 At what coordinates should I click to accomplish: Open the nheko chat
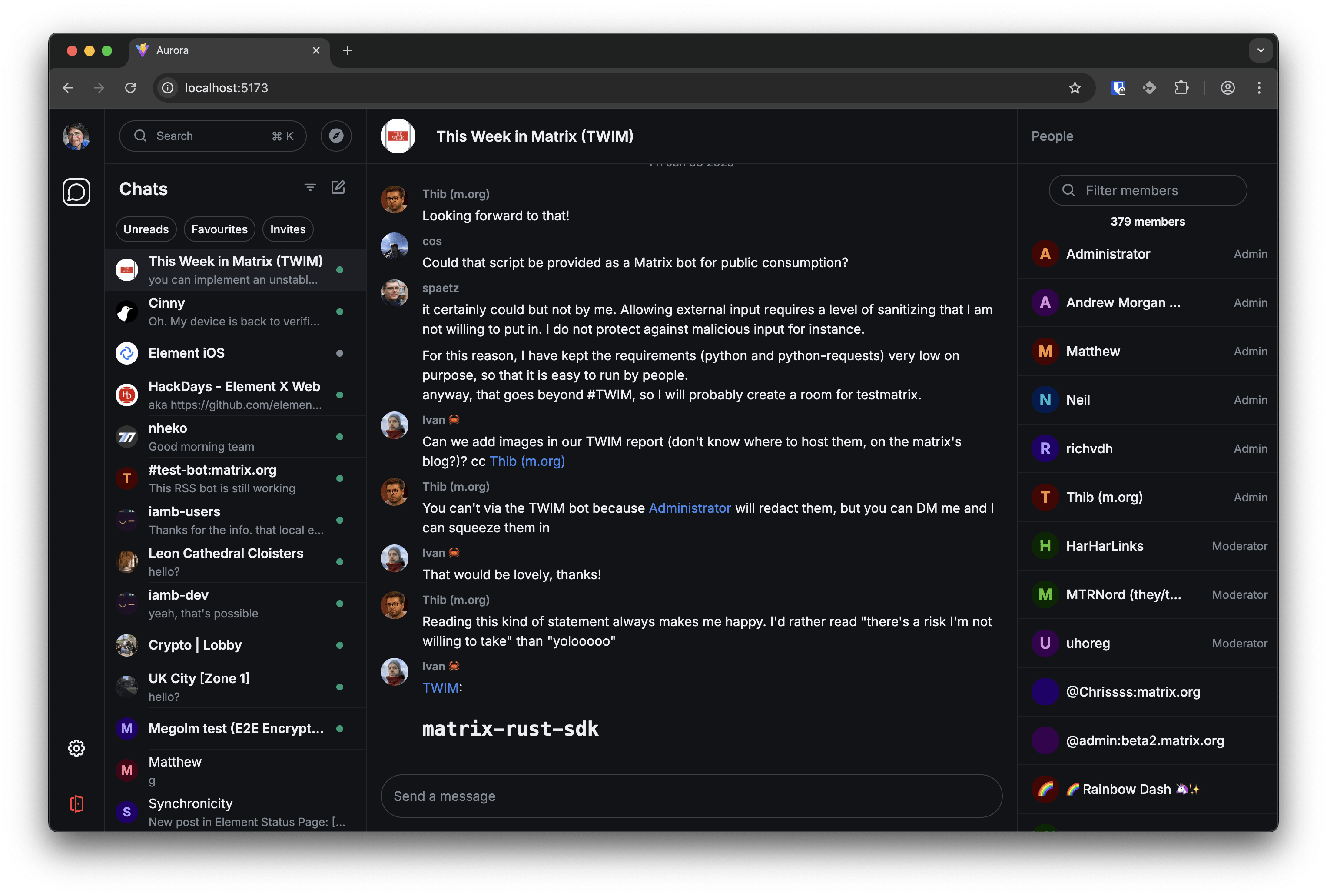coord(235,437)
